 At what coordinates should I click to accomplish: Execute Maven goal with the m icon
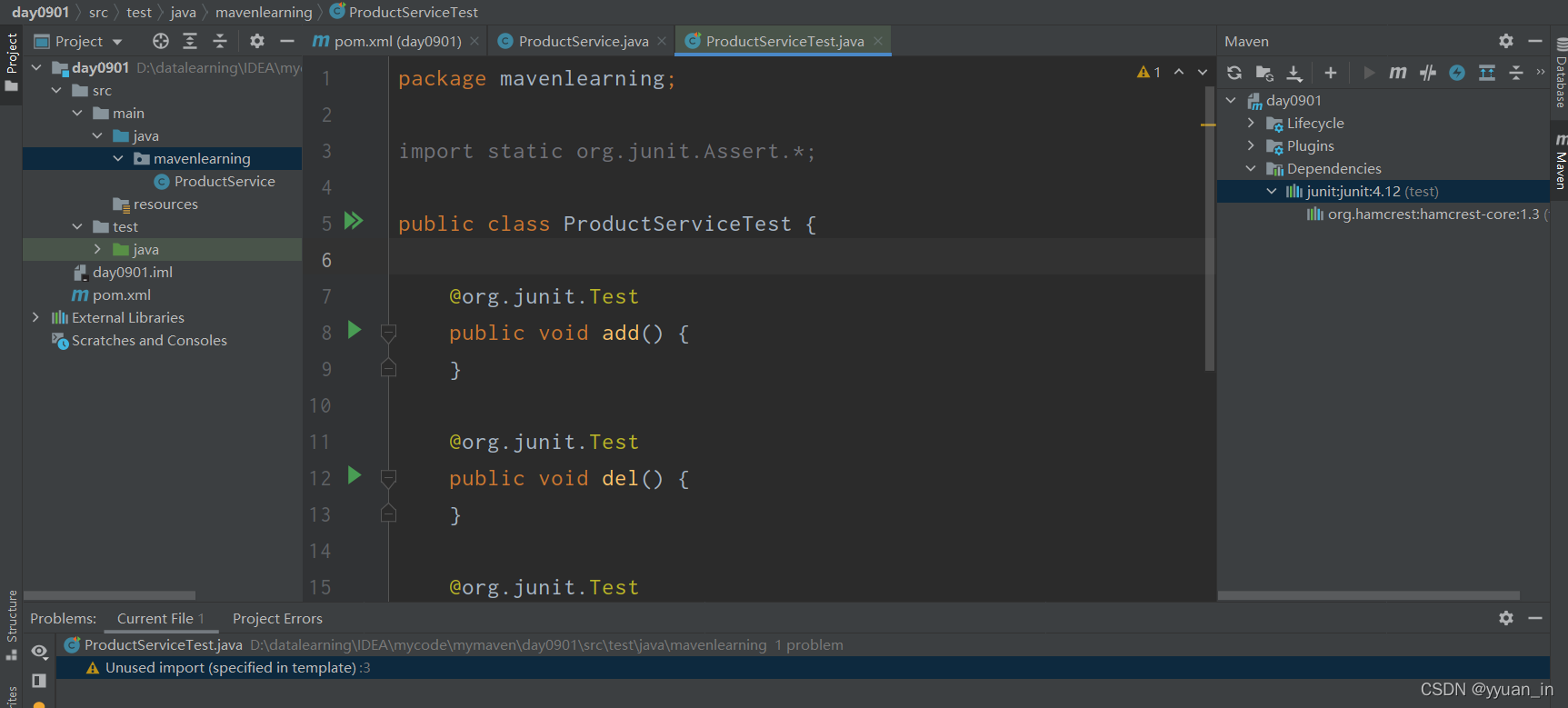(1398, 73)
